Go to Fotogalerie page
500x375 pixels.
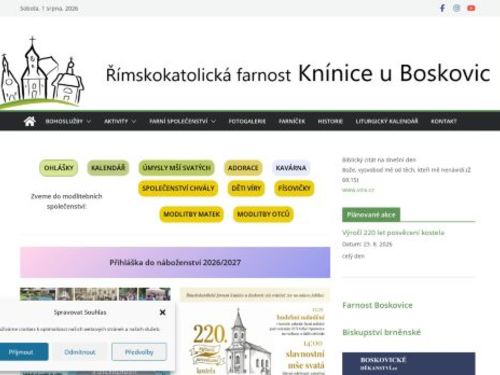tap(247, 121)
